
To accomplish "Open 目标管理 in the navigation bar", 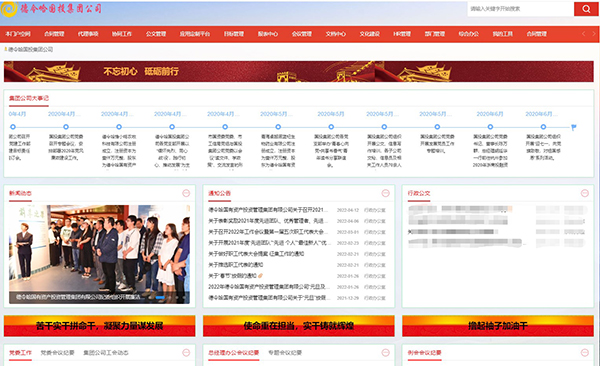I will click(x=234, y=34).
